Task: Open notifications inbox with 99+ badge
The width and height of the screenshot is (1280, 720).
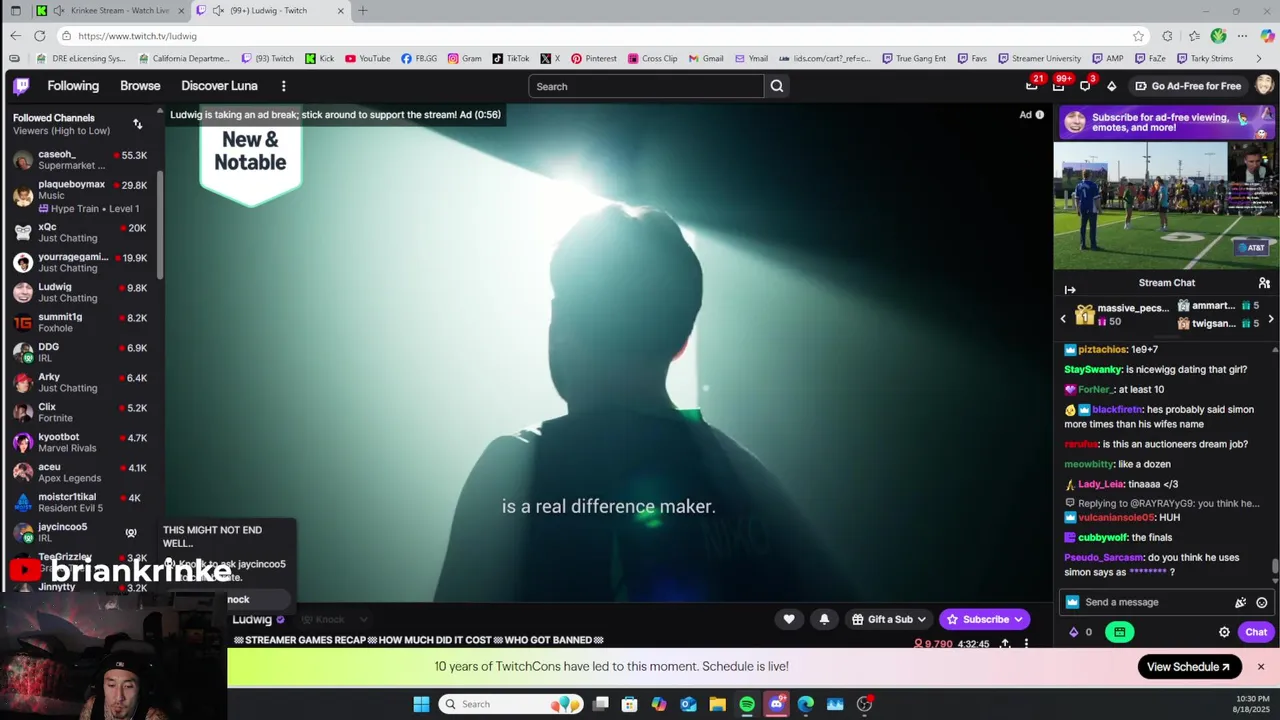Action: click(1059, 86)
